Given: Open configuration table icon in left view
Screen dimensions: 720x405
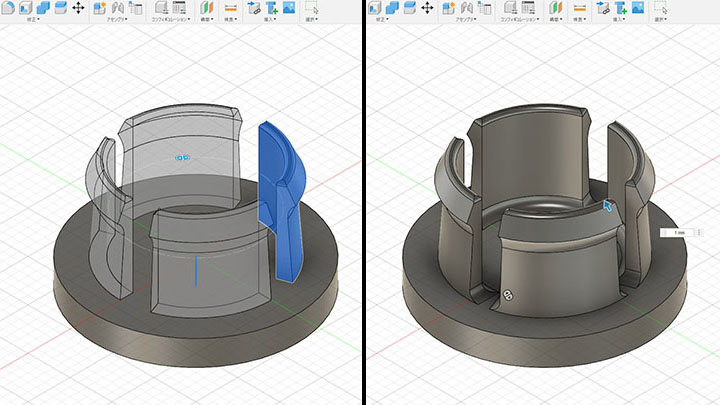Looking at the screenshot, I should (x=179, y=7).
